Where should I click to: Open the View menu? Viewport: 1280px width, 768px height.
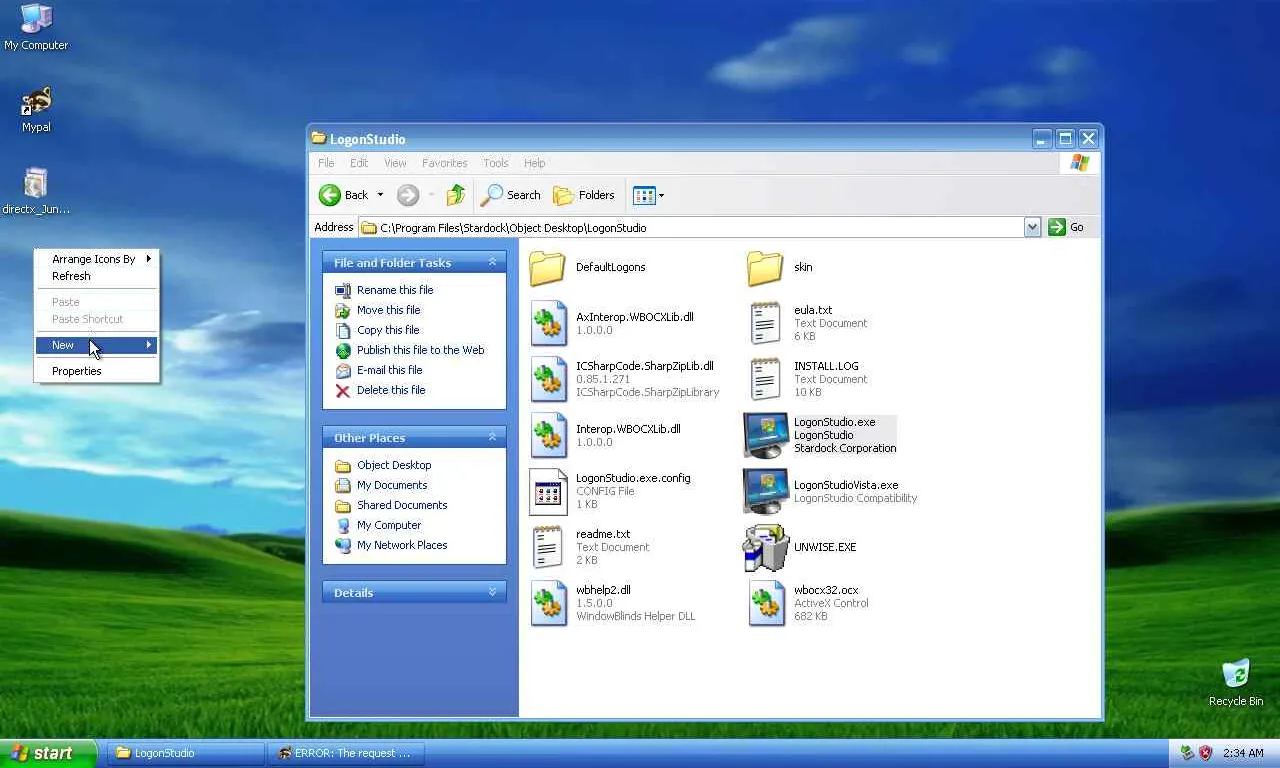(395, 163)
